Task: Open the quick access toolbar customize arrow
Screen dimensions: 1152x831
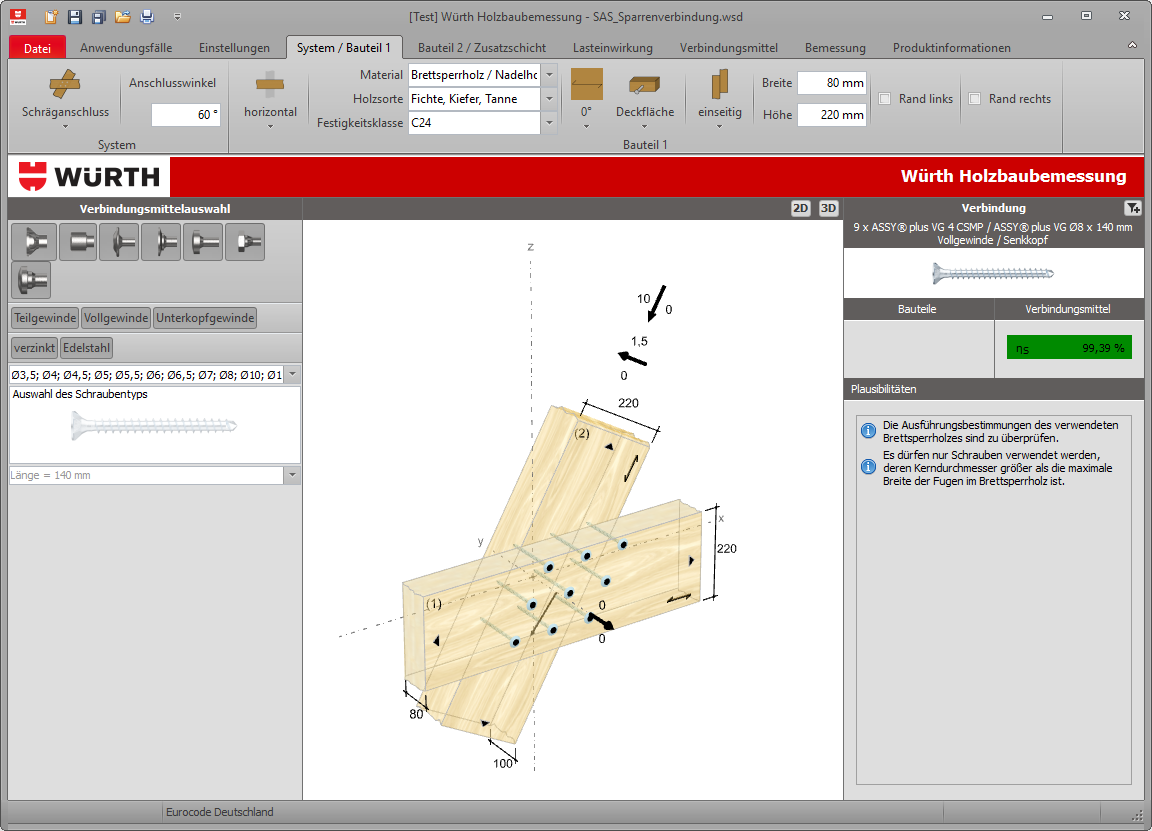Action: tap(177, 16)
